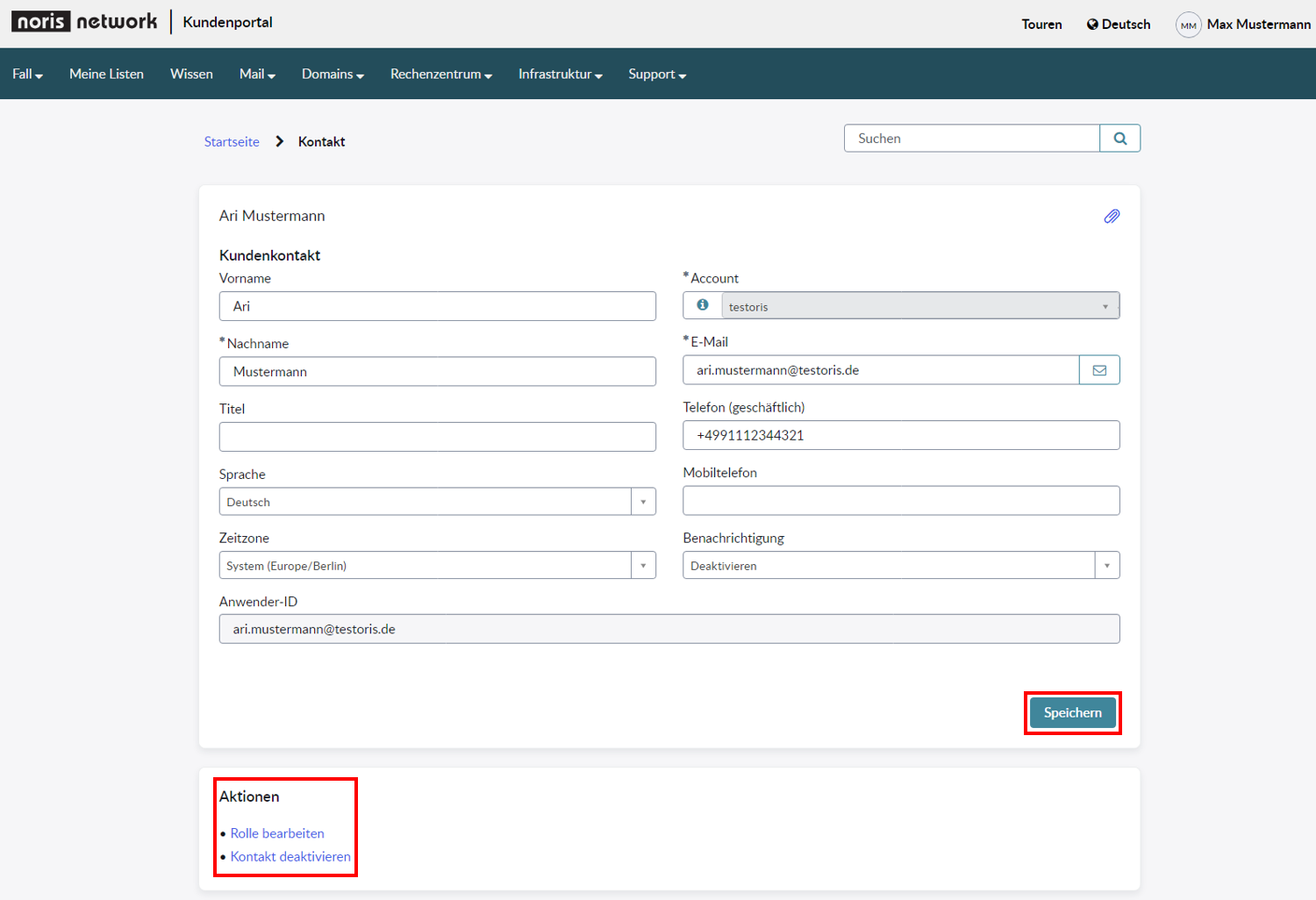
Task: Click the envelope icon beside E-Mail field
Action: pyautogui.click(x=1099, y=370)
